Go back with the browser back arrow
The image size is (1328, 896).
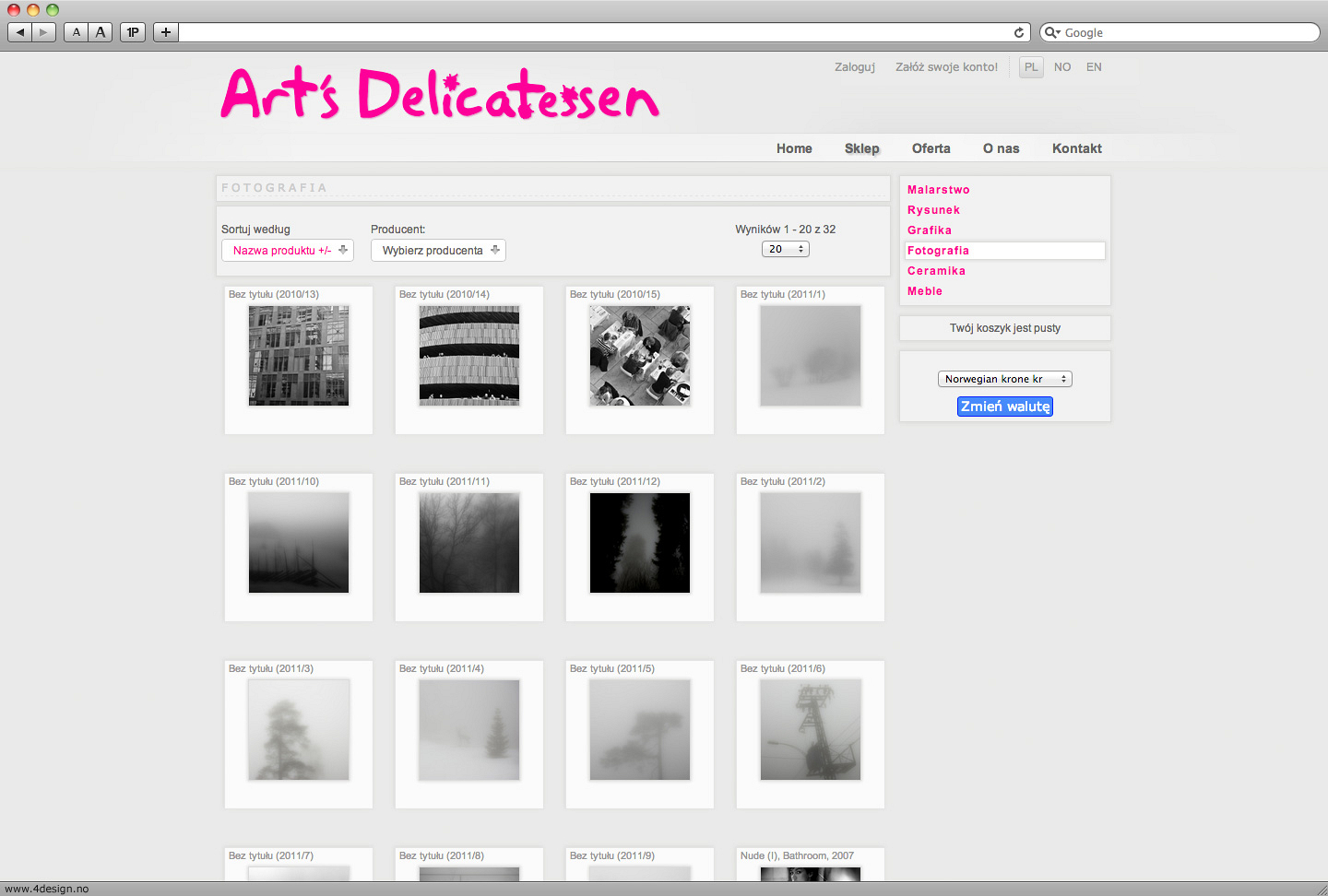(x=19, y=32)
